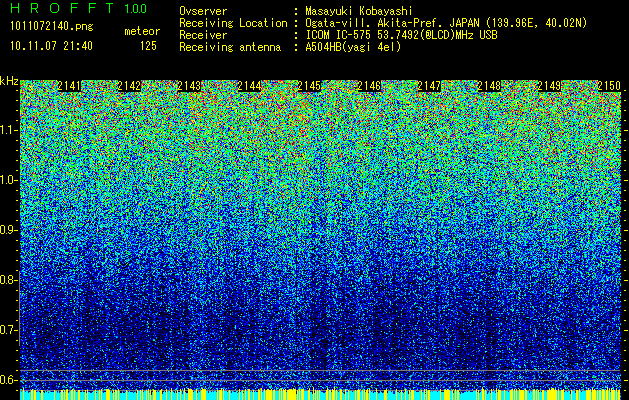Click the observer name Masayuki Kobayashi
Viewport: 629px width, 400px height.
point(359,11)
